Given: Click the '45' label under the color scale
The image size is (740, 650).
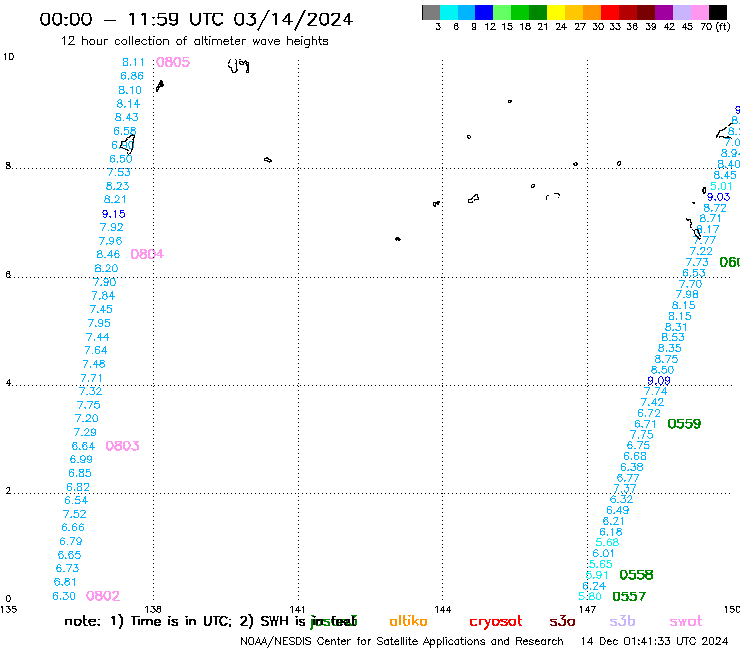Looking at the screenshot, I should (687, 26).
